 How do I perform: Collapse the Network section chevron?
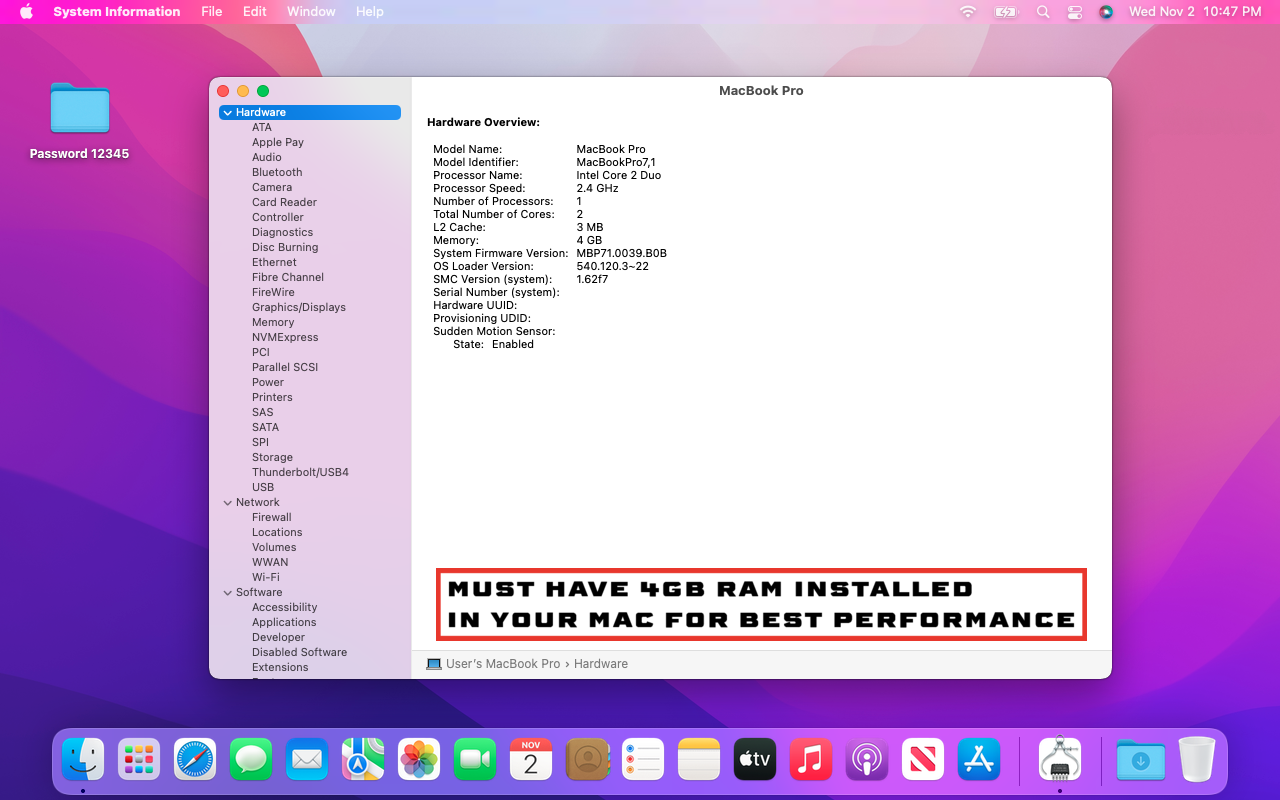tap(228, 503)
